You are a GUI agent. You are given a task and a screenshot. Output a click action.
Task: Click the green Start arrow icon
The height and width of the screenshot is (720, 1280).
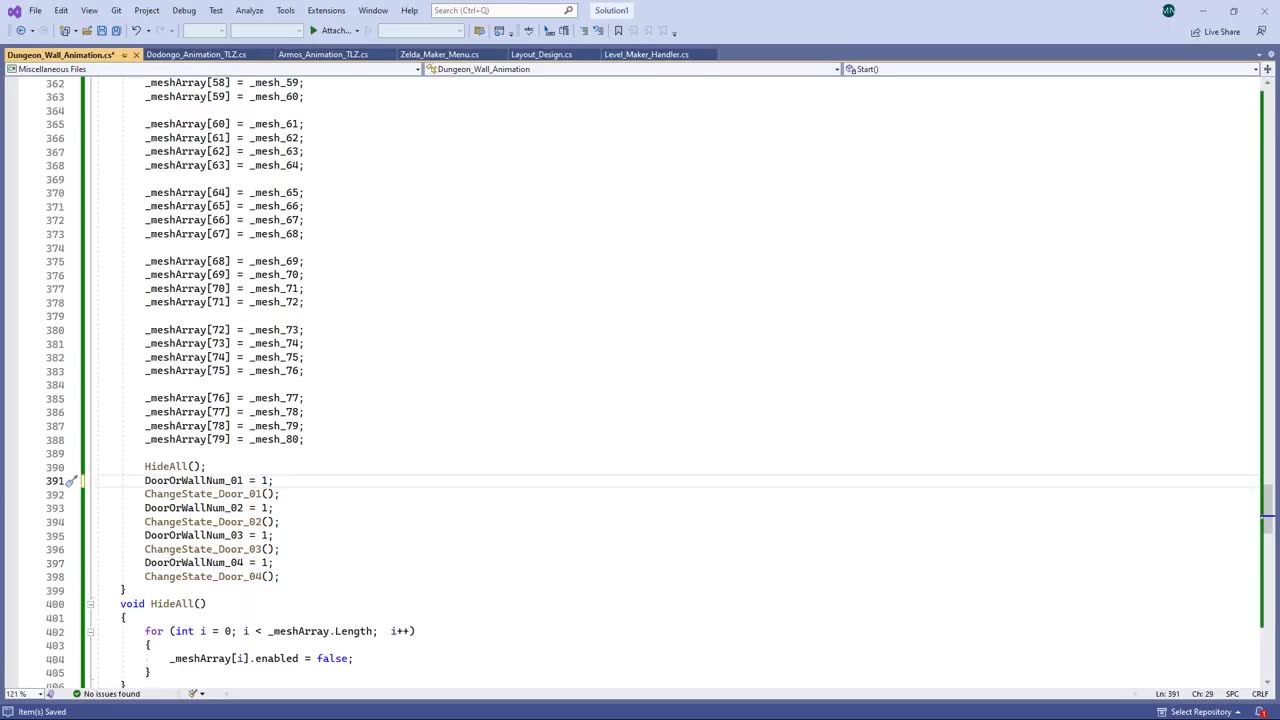tap(313, 31)
